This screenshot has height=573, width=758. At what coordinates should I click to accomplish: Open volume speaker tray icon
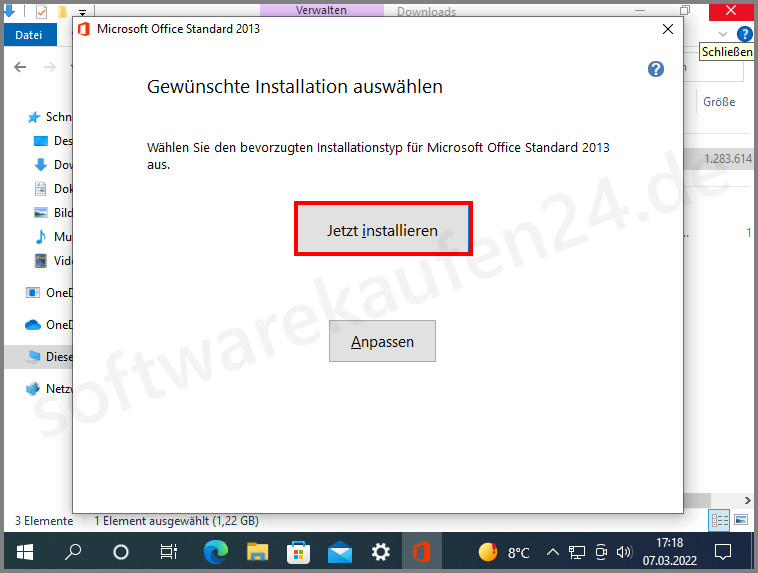(624, 552)
